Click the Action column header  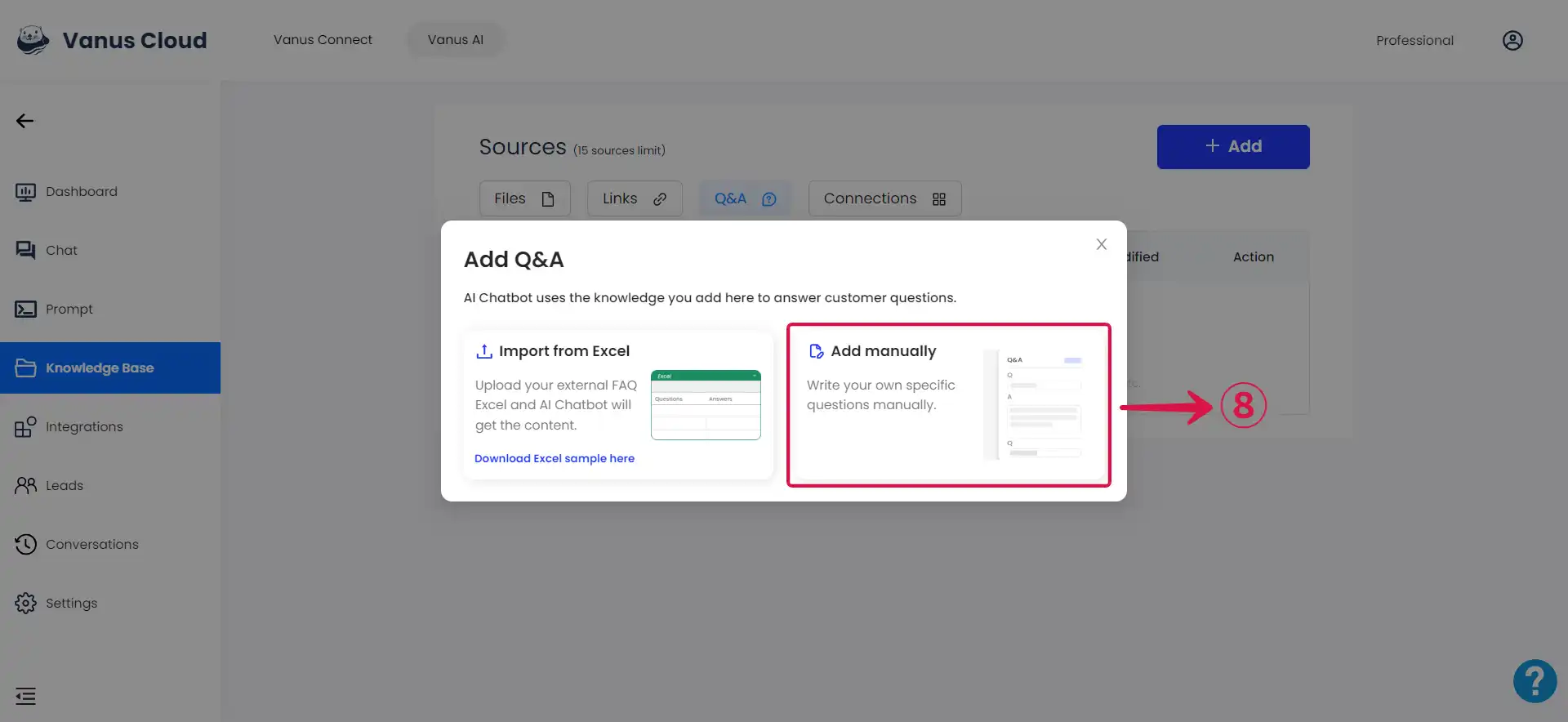point(1254,257)
